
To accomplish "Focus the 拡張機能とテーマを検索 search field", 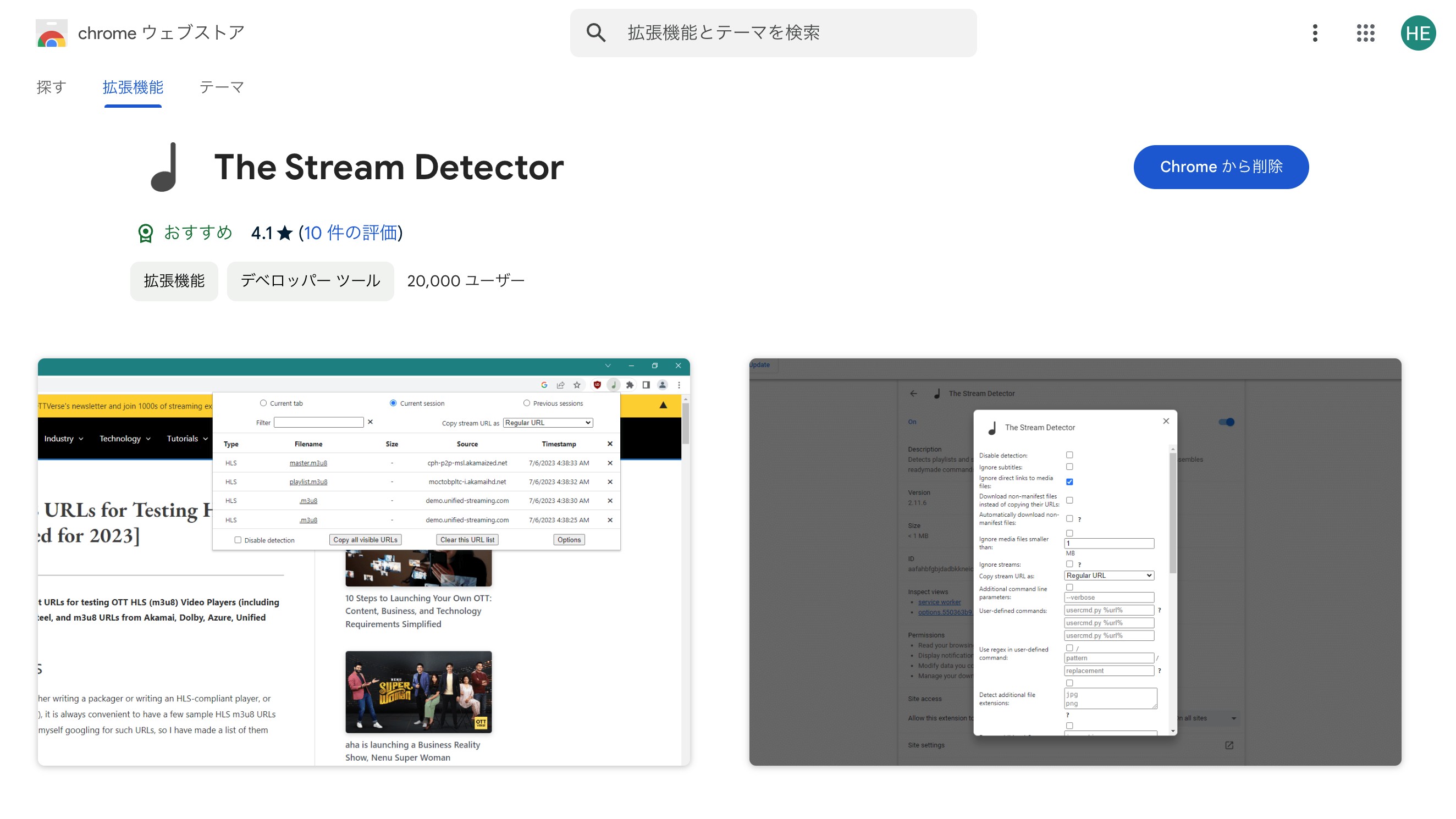I will click(x=773, y=33).
